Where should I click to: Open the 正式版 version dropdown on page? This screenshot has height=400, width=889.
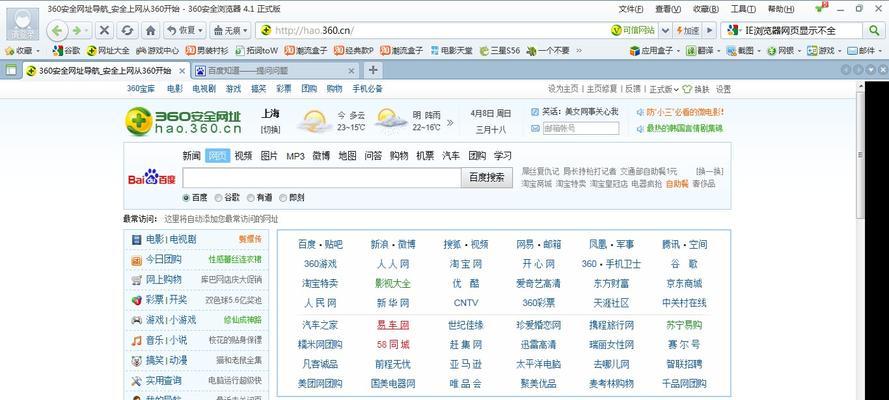pos(663,89)
